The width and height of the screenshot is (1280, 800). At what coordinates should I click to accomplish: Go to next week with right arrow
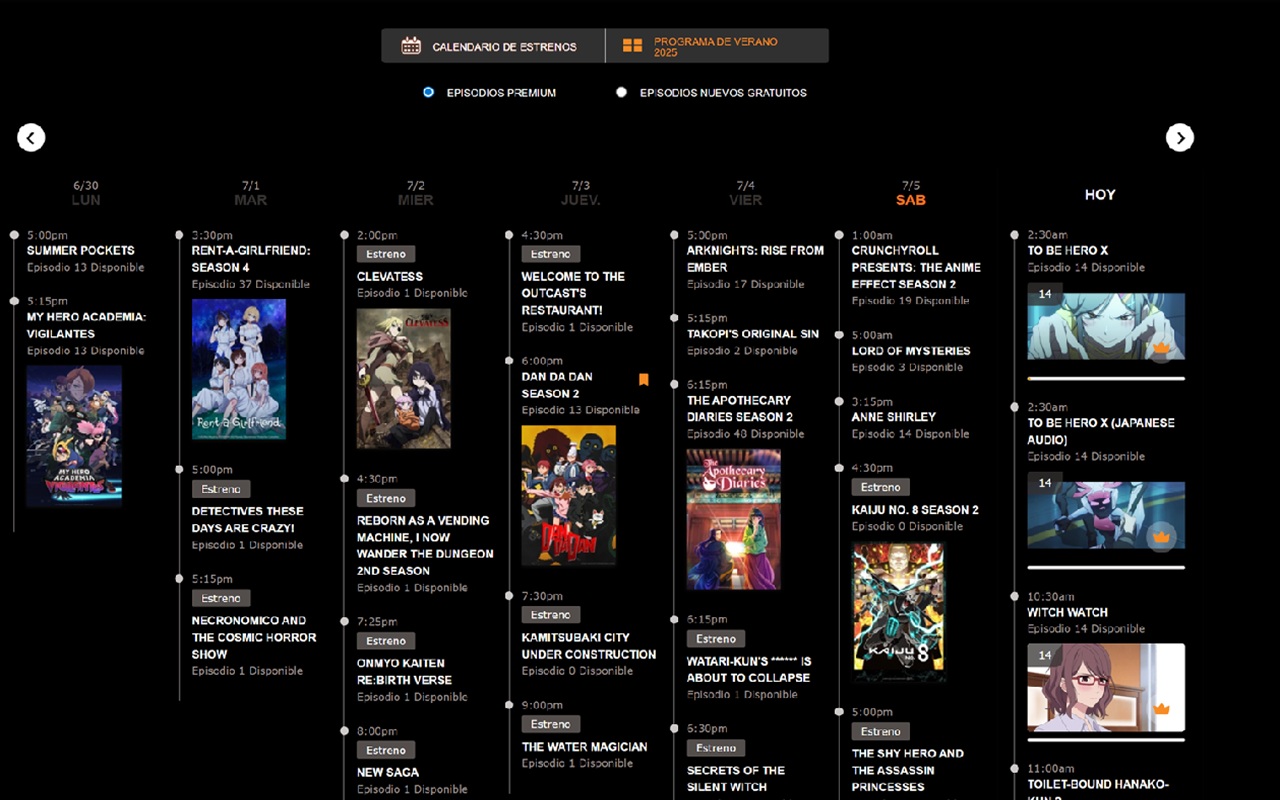pos(1180,138)
